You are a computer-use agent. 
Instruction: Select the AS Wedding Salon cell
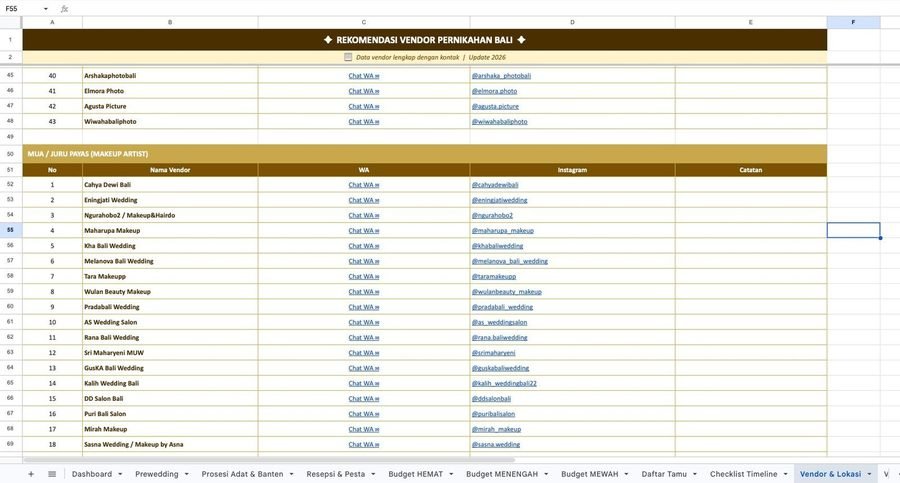click(170, 322)
